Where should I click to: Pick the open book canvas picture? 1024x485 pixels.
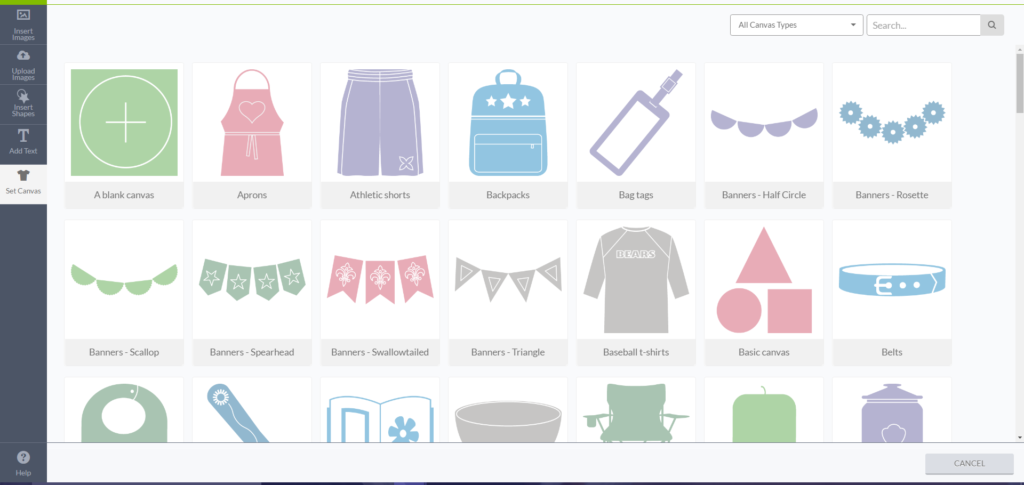point(379,418)
